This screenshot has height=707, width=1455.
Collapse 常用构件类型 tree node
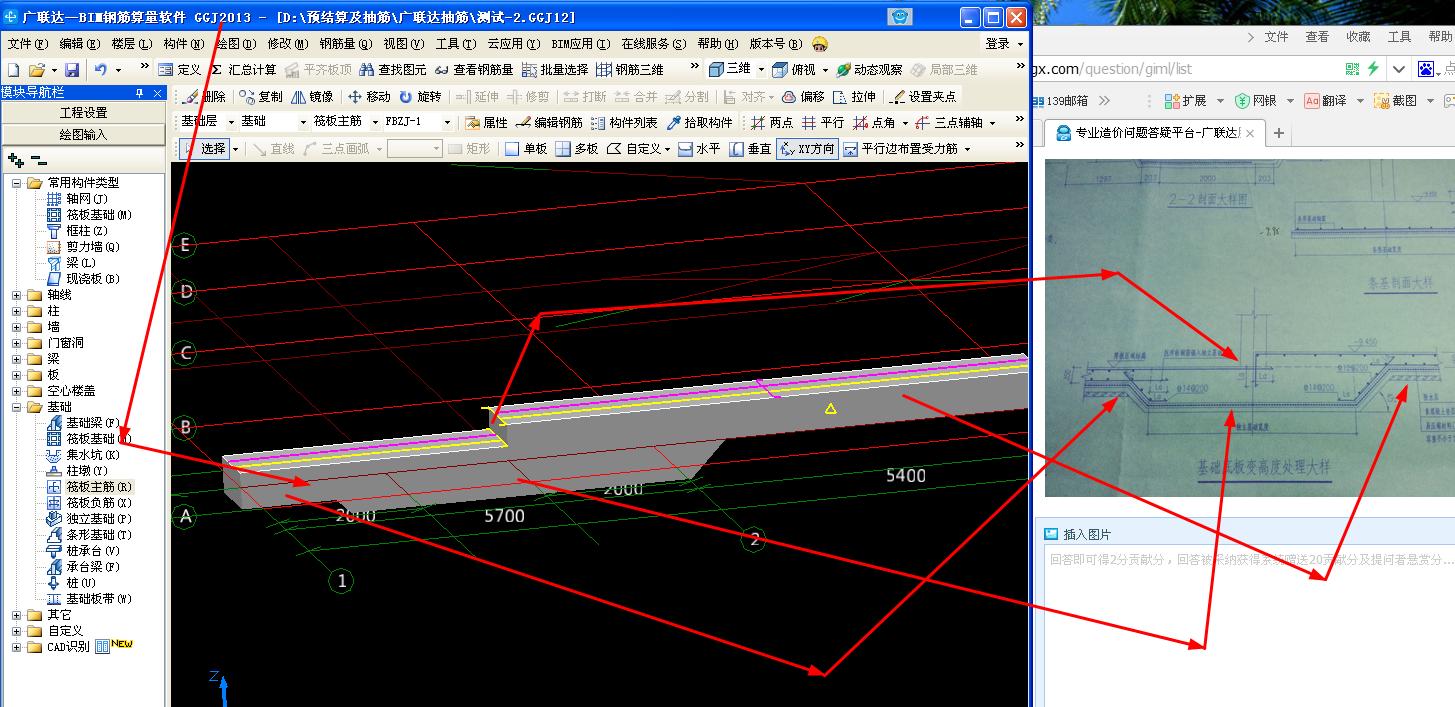[x=17, y=183]
